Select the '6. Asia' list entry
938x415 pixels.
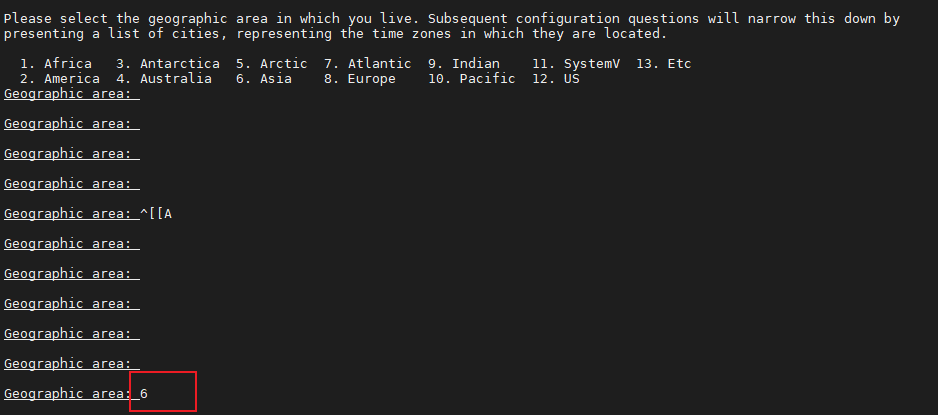264,78
